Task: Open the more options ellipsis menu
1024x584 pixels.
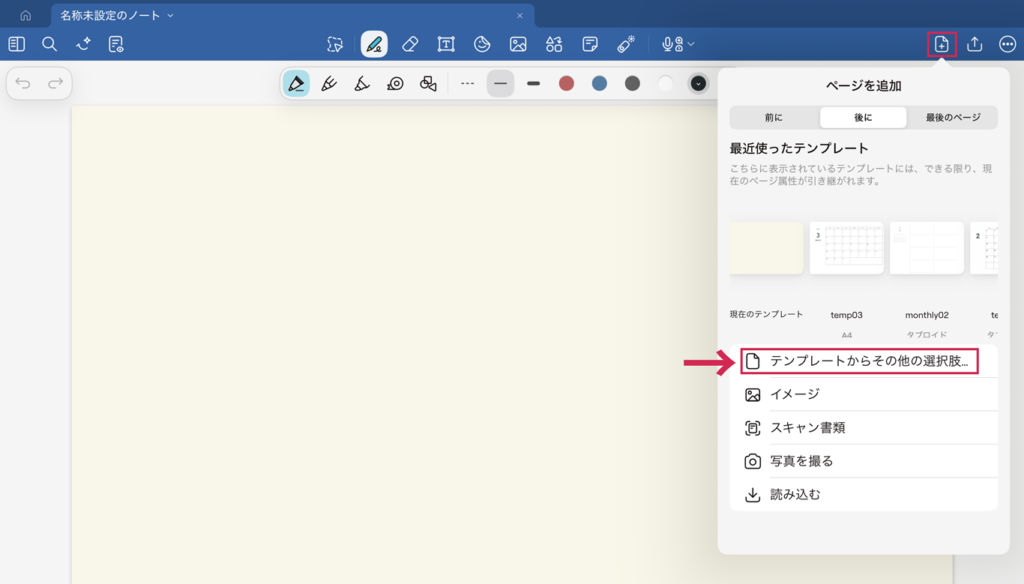Action: pyautogui.click(x=1007, y=44)
